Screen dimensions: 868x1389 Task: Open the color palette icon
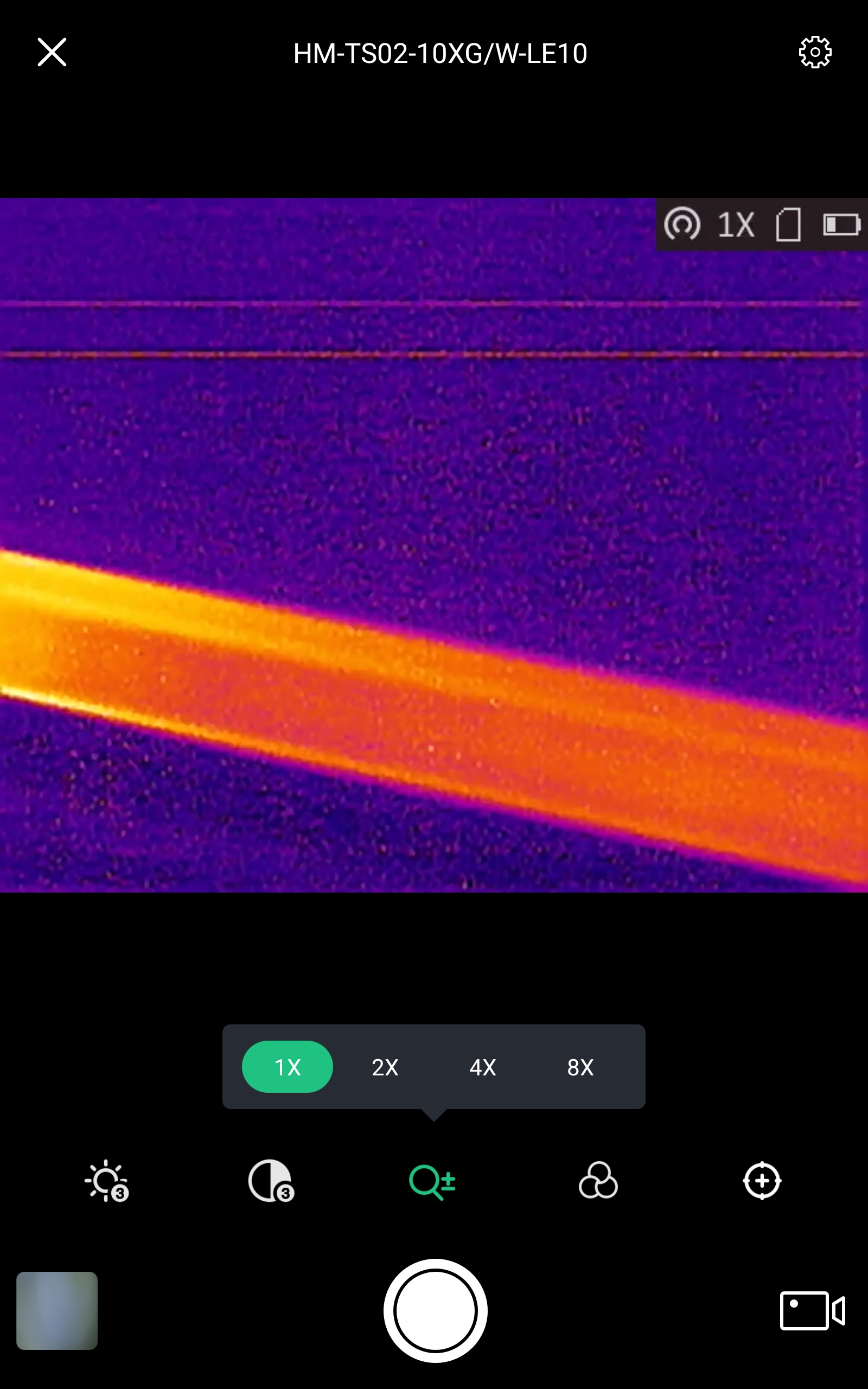598,1181
